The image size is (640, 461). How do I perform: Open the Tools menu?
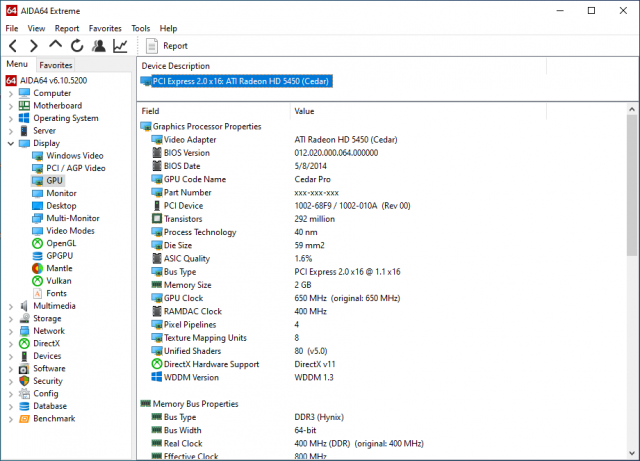140,28
